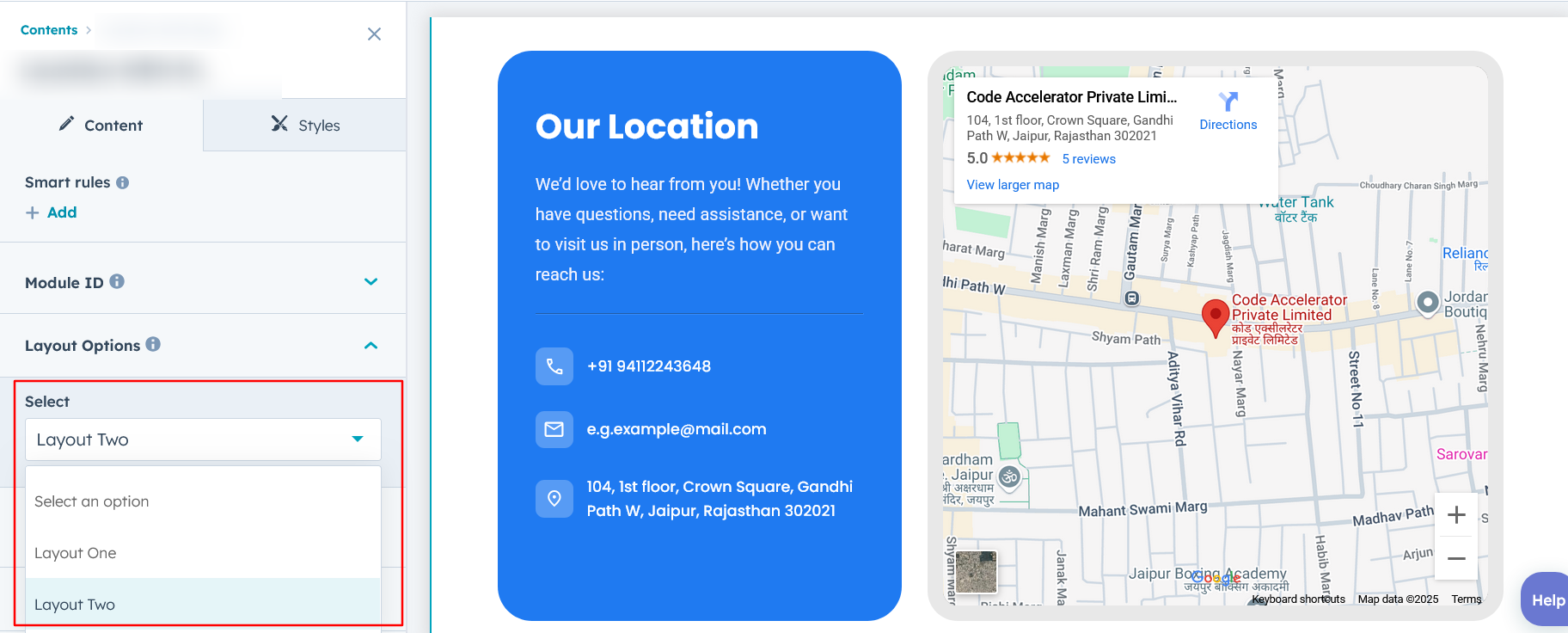The height and width of the screenshot is (633, 1568).
Task: Expand the Module ID section
Action: (x=371, y=282)
